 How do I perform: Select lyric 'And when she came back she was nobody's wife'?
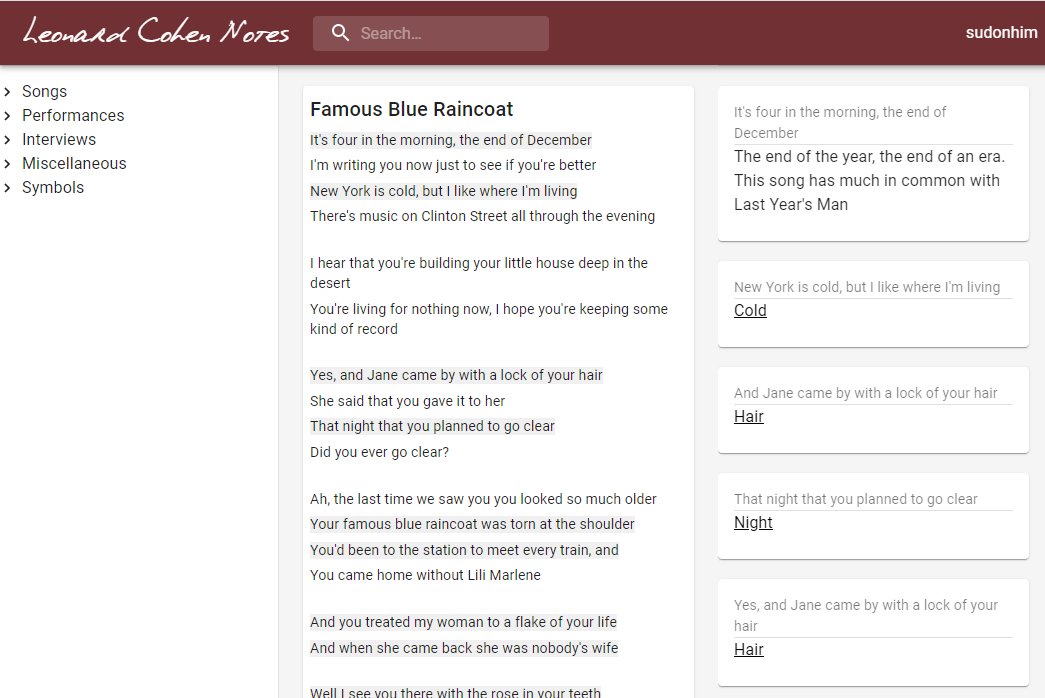click(x=464, y=648)
